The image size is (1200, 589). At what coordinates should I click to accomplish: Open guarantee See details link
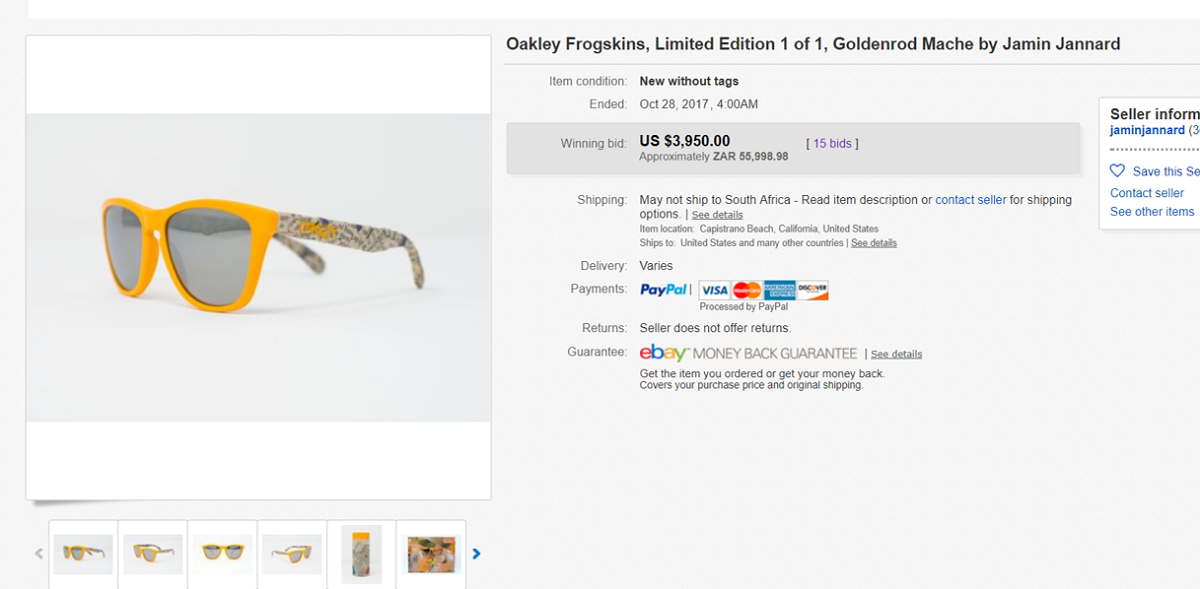896,353
